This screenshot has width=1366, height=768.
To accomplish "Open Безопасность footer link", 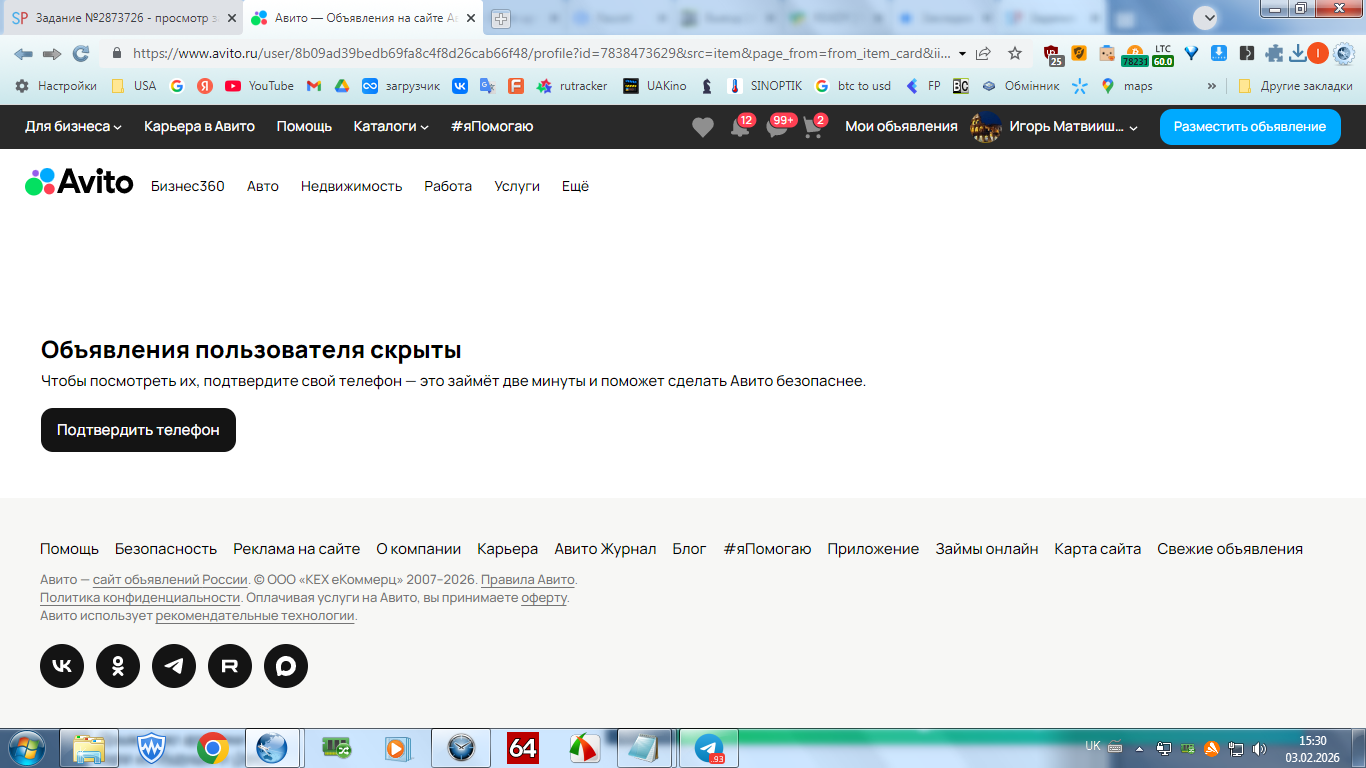I will pyautogui.click(x=166, y=549).
